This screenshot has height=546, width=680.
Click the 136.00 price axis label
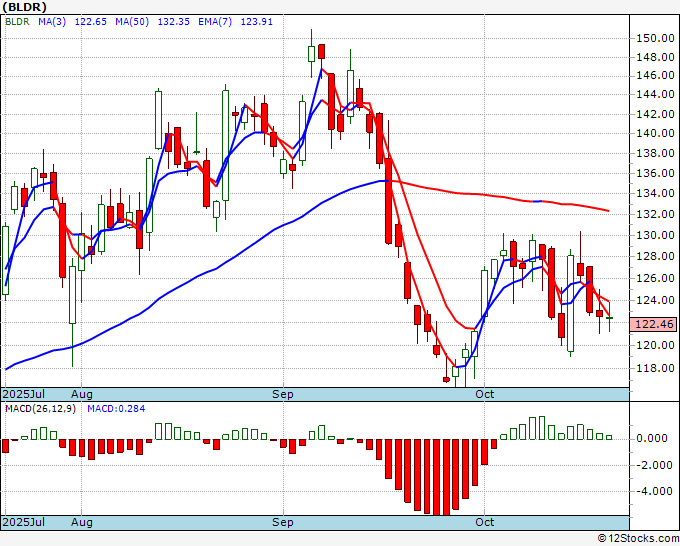point(655,173)
